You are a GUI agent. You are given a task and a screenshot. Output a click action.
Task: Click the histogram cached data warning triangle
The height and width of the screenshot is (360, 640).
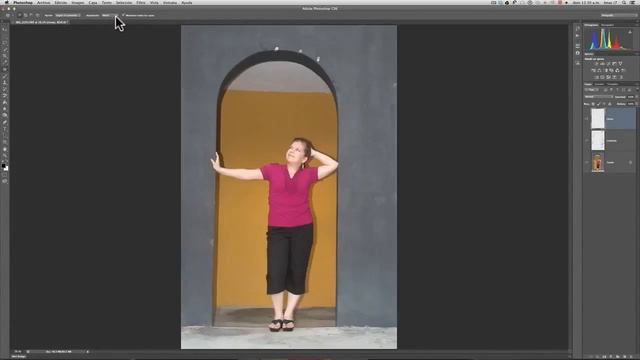[630, 31]
